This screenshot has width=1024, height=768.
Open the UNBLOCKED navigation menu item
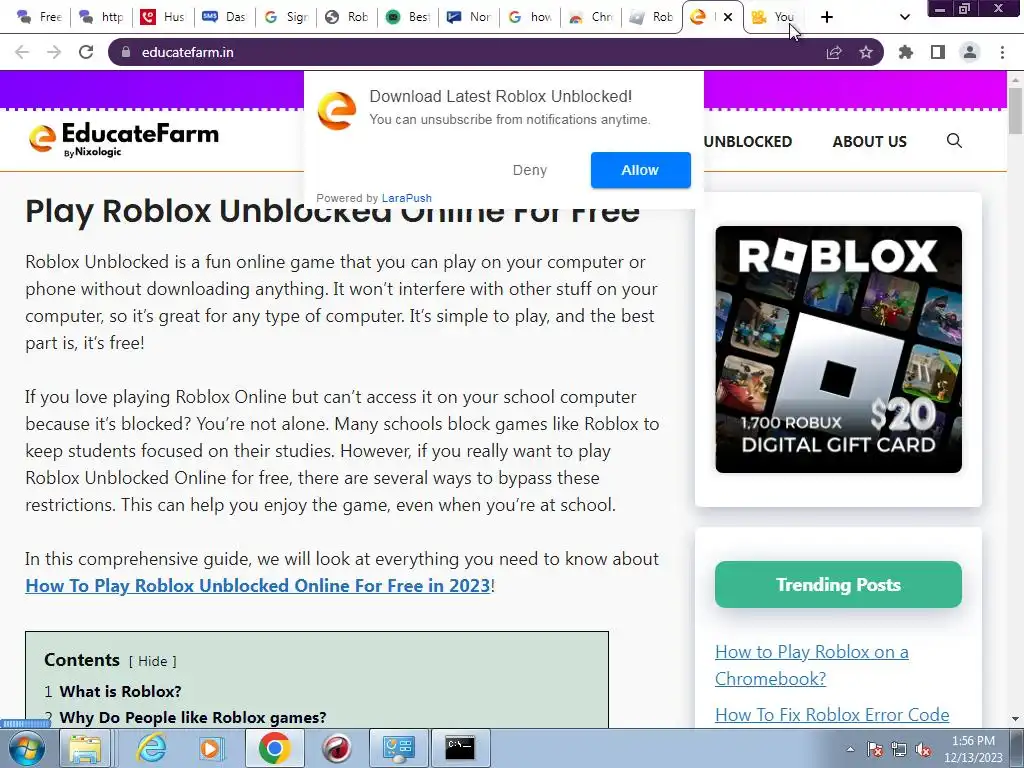pyautogui.click(x=748, y=142)
